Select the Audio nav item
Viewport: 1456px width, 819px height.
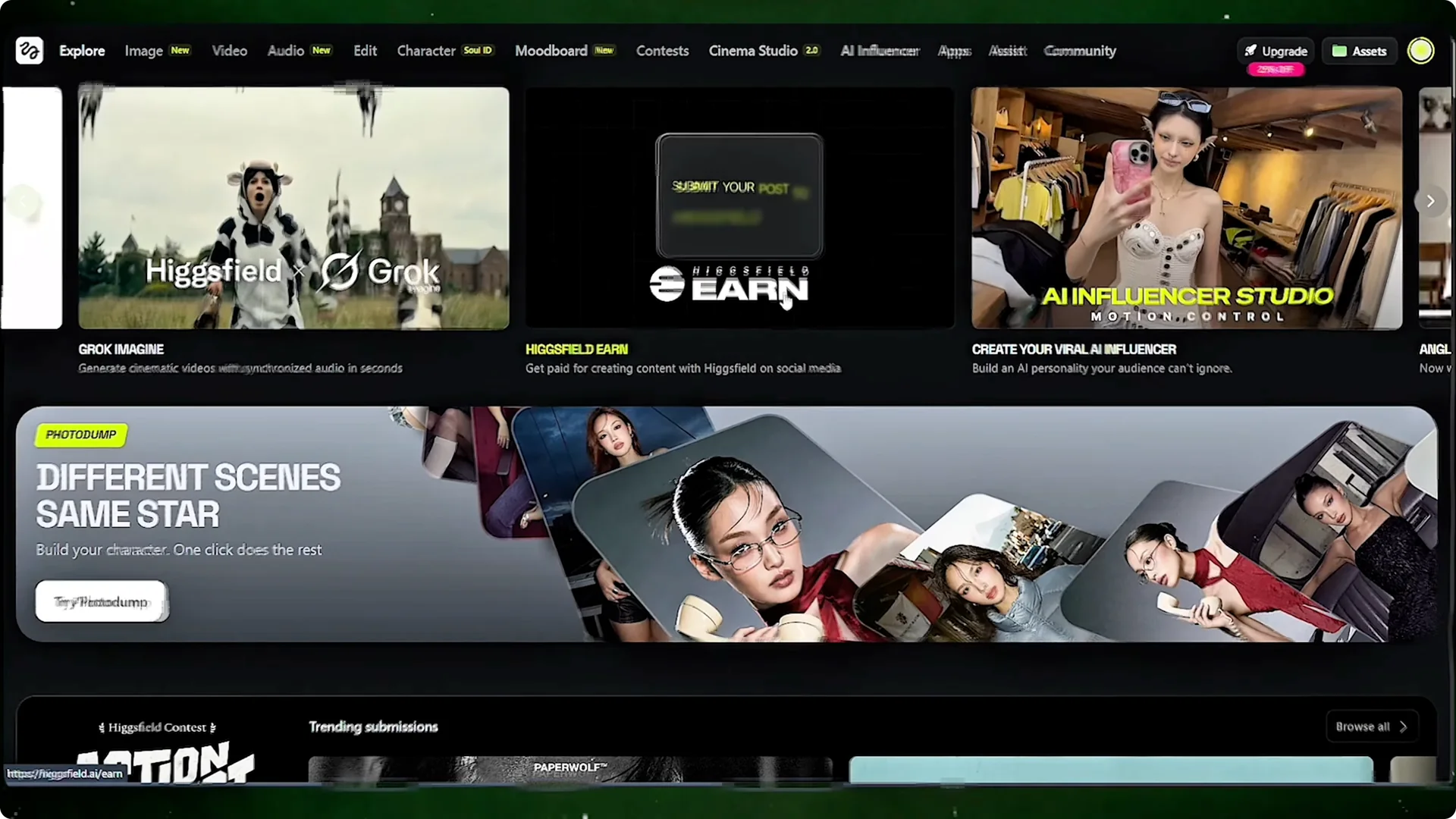[x=286, y=51]
